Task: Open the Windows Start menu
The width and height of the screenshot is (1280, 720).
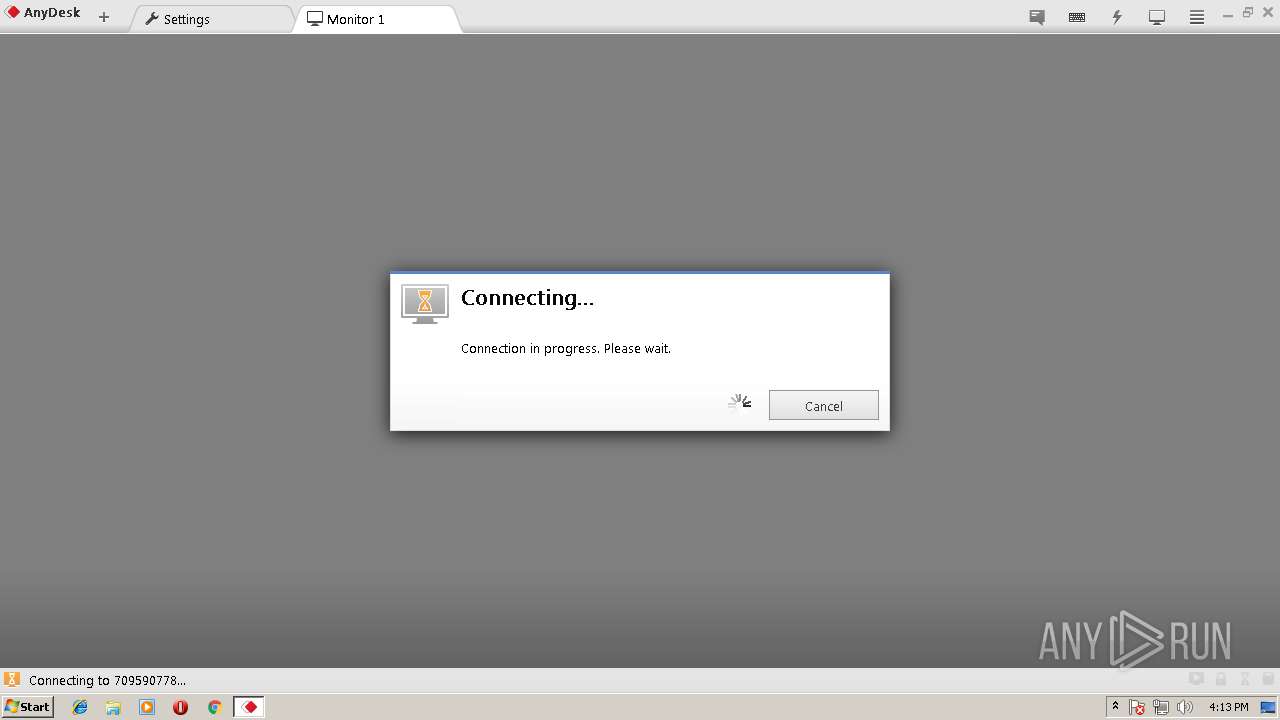Action: coord(27,706)
